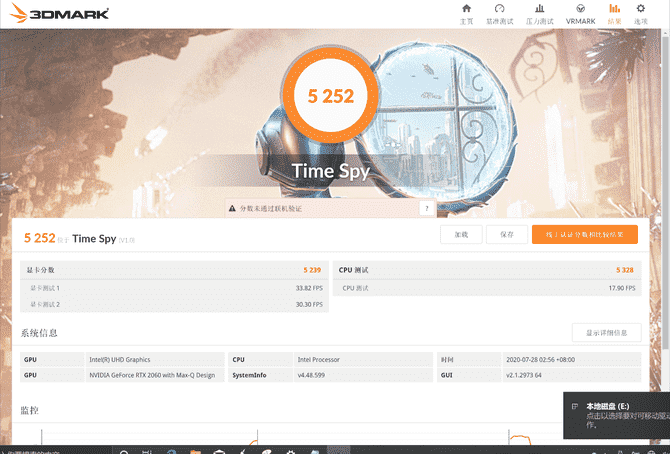Click the Time Spy title on the hero image
Screen dimensions: 670x454
pyautogui.click(x=331, y=171)
